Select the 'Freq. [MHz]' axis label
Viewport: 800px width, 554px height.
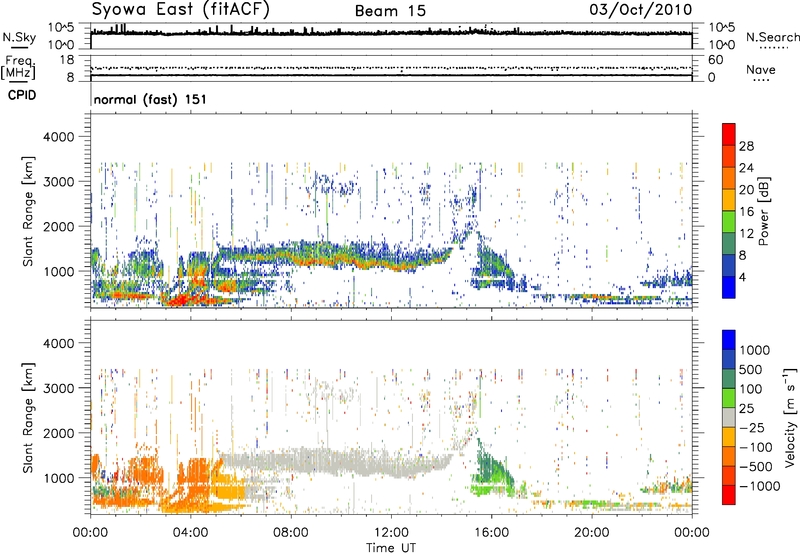point(18,68)
